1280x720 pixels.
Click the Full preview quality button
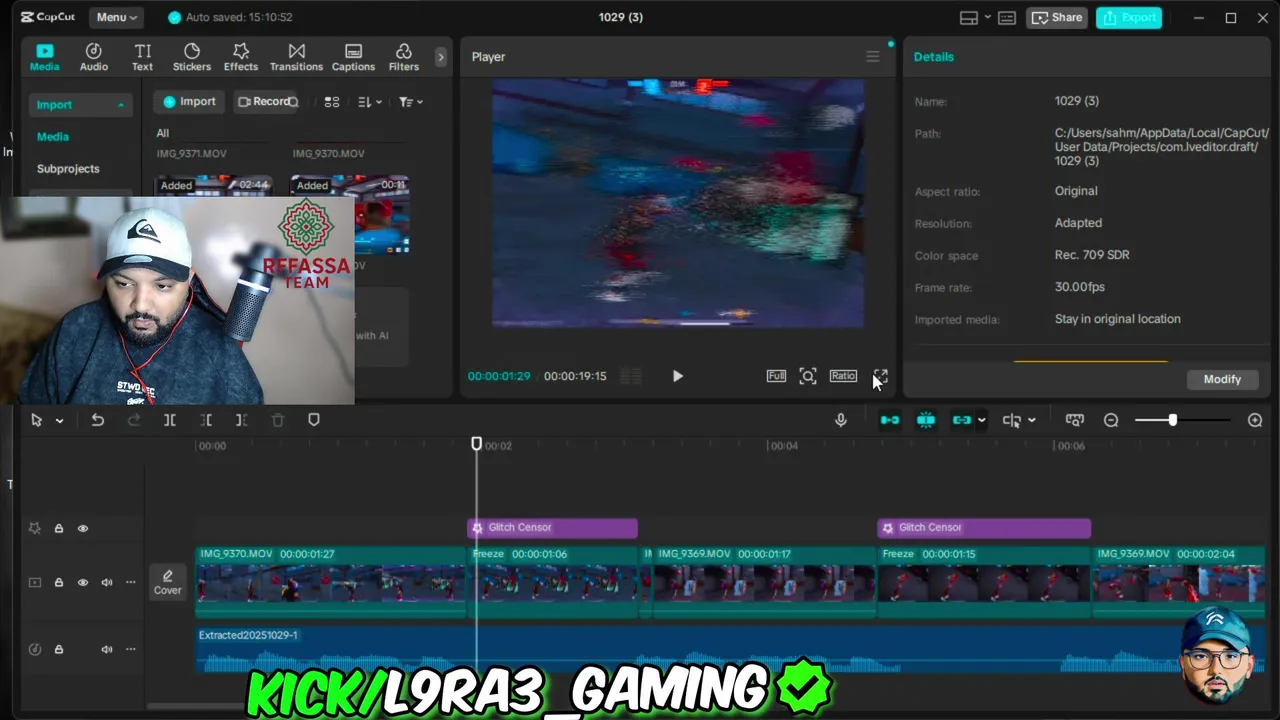(x=776, y=376)
